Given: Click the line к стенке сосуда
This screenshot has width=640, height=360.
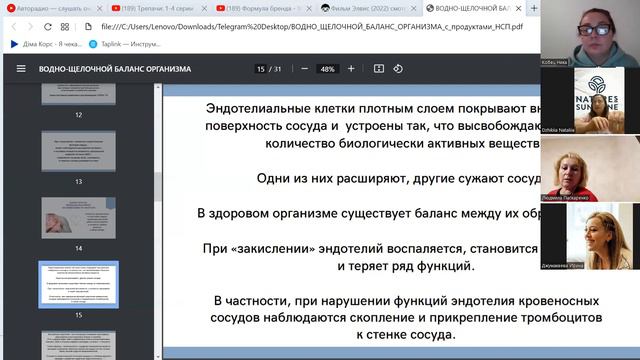Looking at the screenshot, I should [406, 335].
